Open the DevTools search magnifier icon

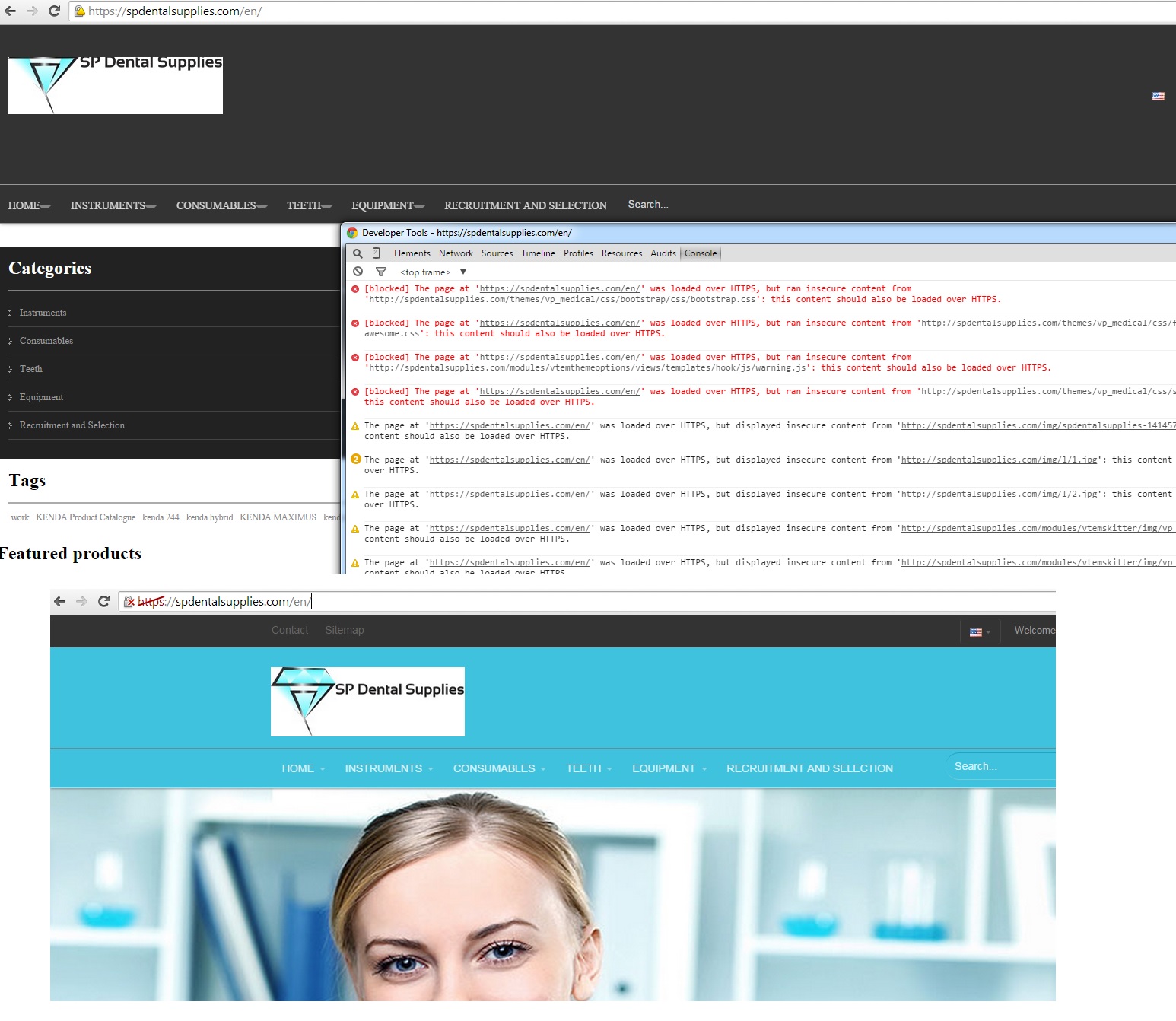[358, 253]
